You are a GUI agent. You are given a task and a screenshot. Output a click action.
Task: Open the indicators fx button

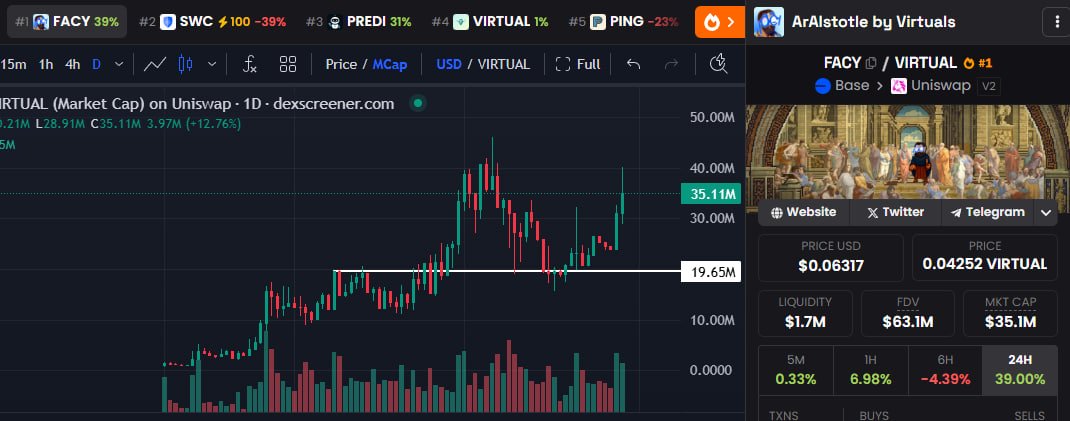(x=250, y=64)
